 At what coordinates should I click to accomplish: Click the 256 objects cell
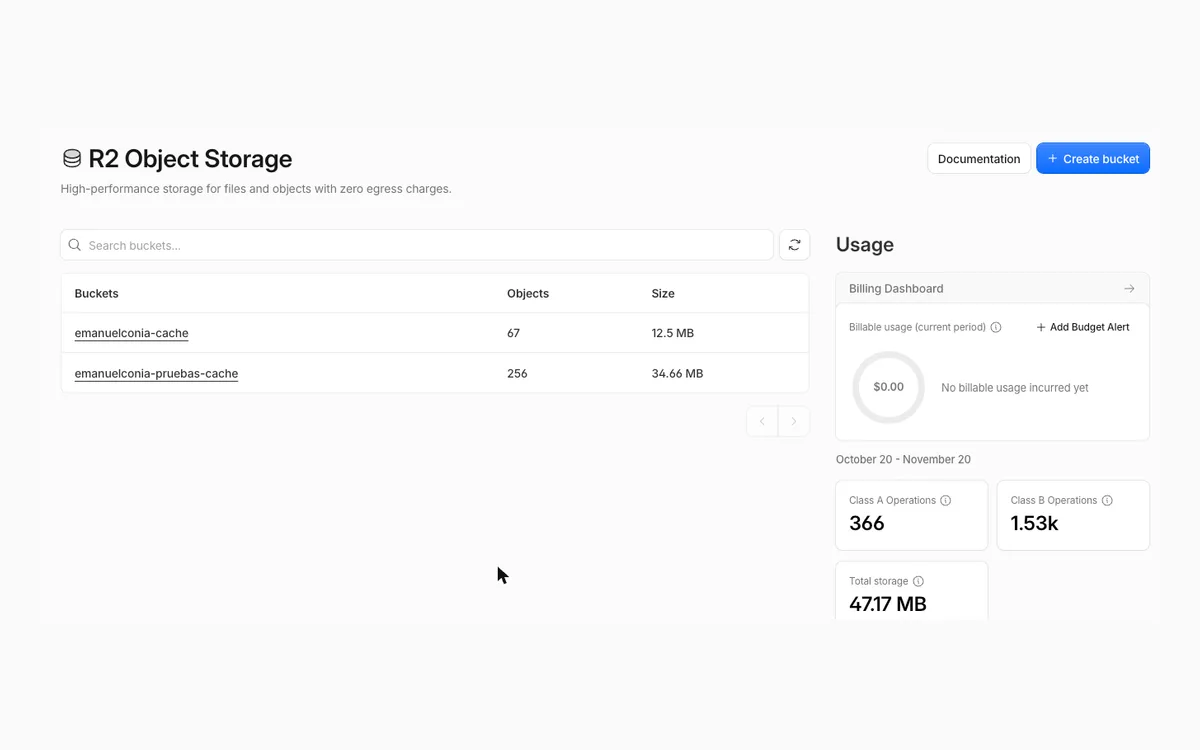coord(517,374)
